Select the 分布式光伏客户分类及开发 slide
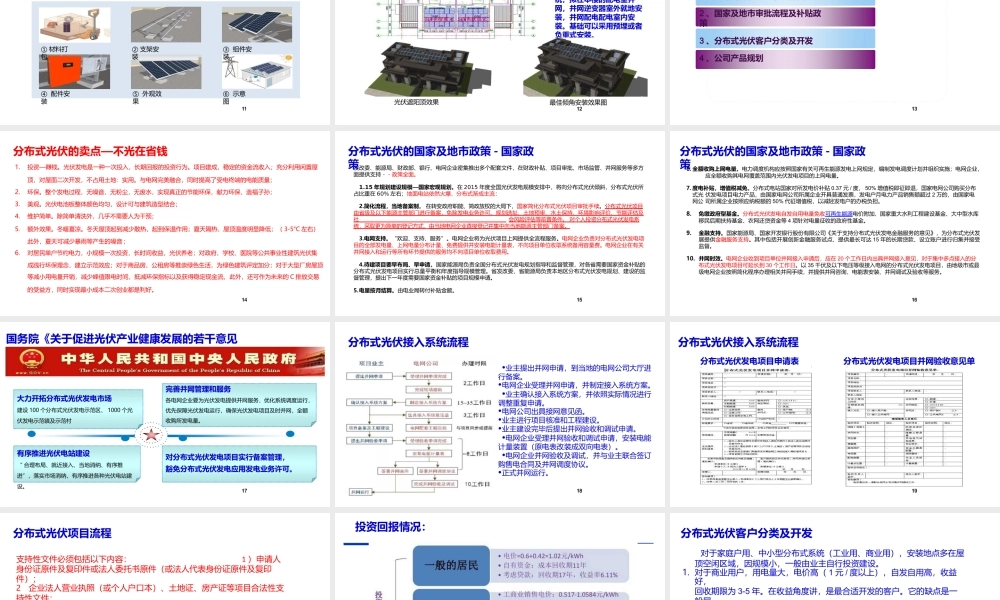The height and width of the screenshot is (600, 1000). [x=834, y=557]
